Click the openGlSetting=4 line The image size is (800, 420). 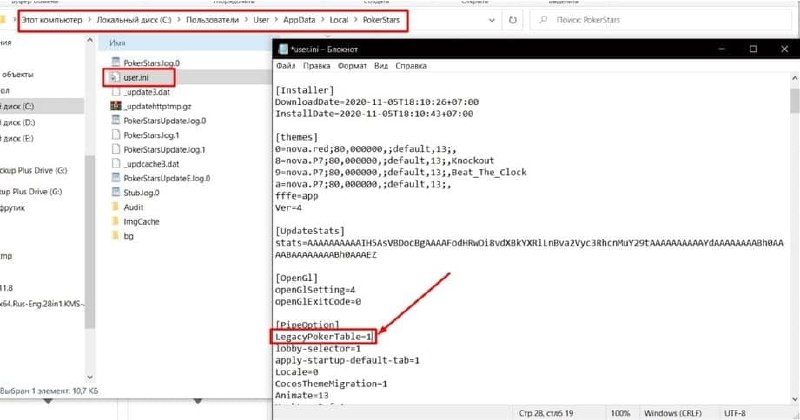pyautogui.click(x=315, y=290)
